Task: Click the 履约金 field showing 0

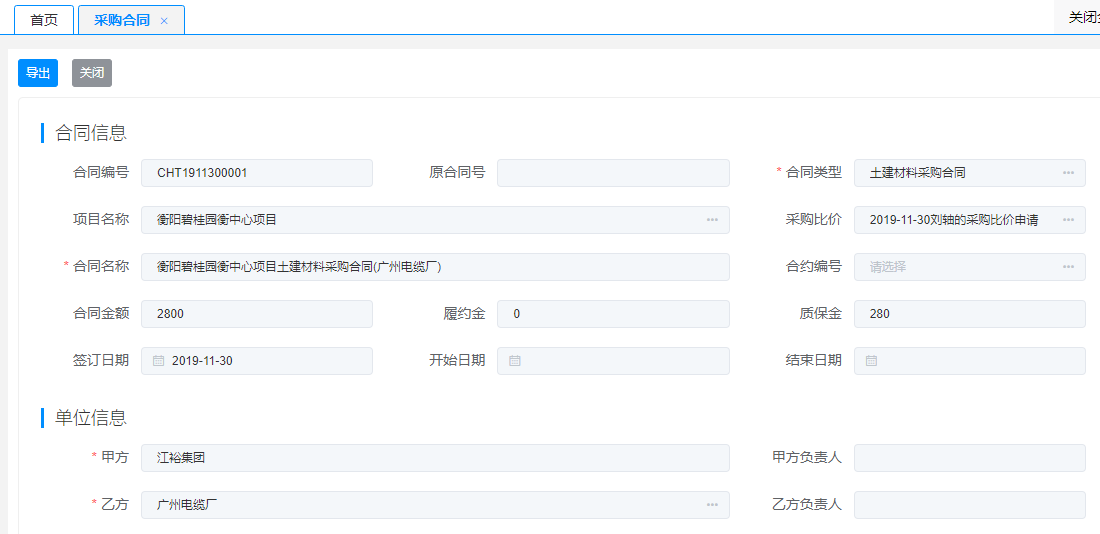Action: 613,314
